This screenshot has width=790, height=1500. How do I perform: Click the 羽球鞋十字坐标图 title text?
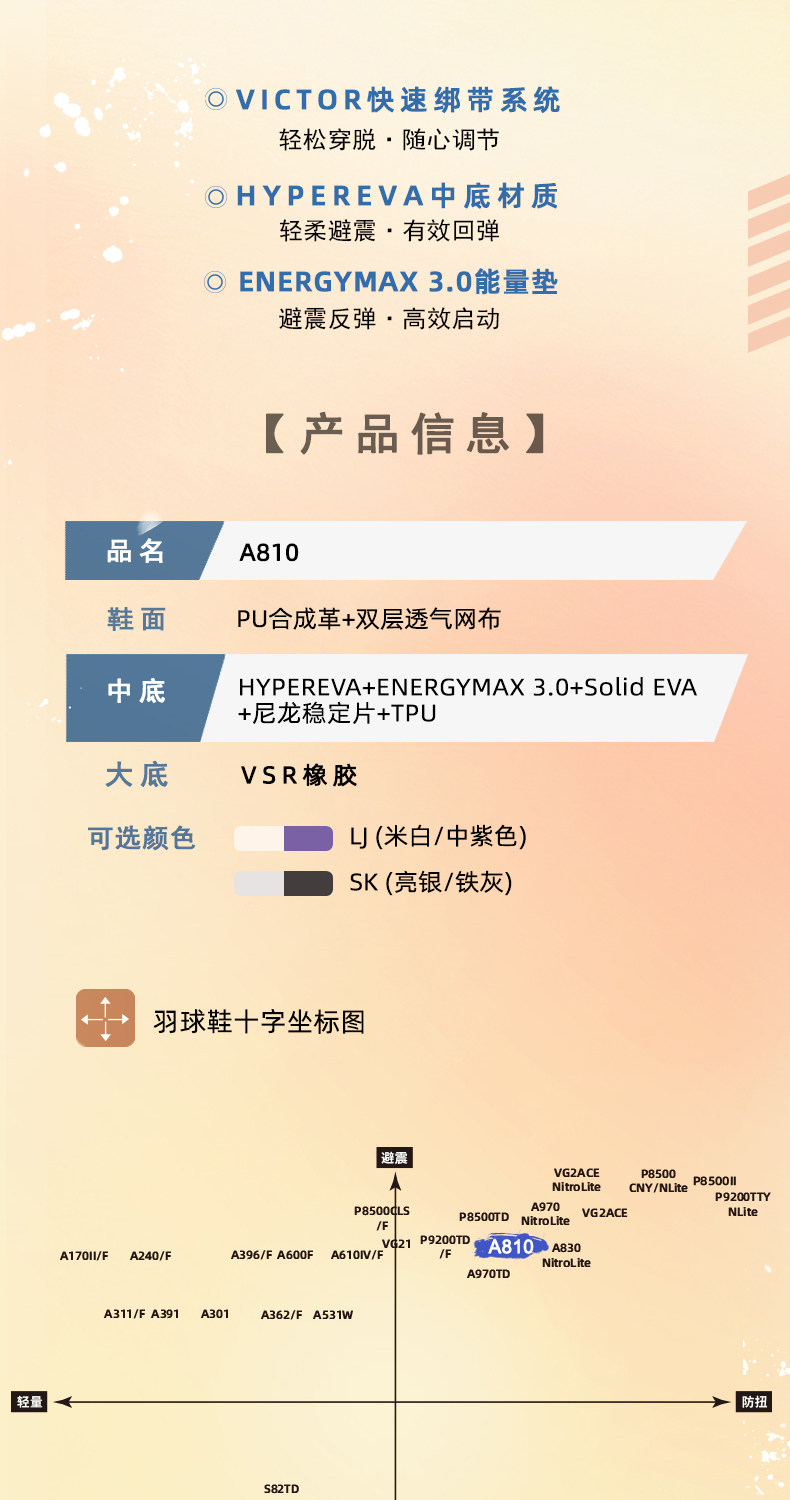click(x=259, y=1021)
